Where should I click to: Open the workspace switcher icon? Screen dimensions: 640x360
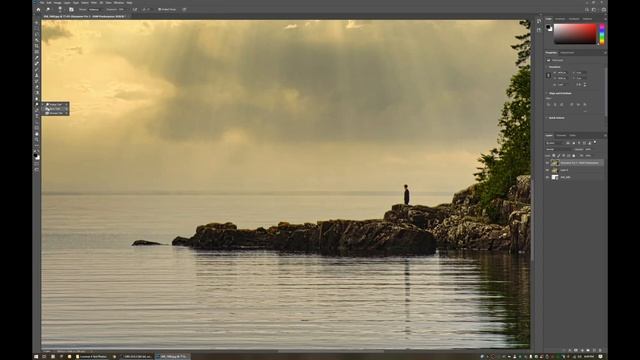pyautogui.click(x=594, y=9)
